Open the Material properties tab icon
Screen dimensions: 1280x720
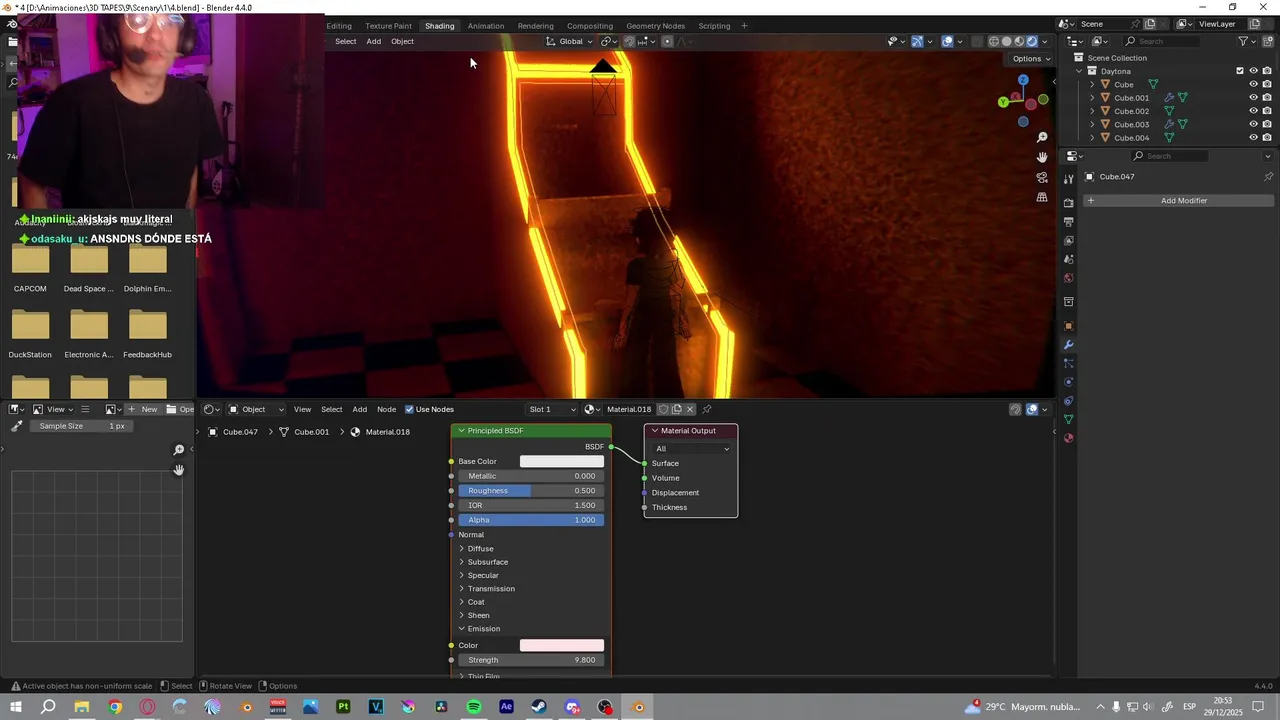1068,438
